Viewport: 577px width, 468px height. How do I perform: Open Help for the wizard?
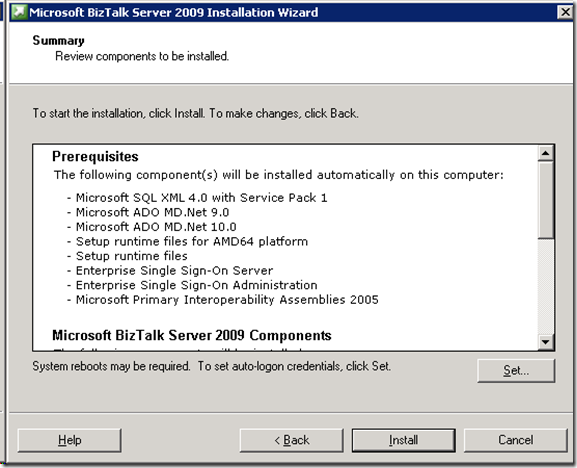point(69,440)
